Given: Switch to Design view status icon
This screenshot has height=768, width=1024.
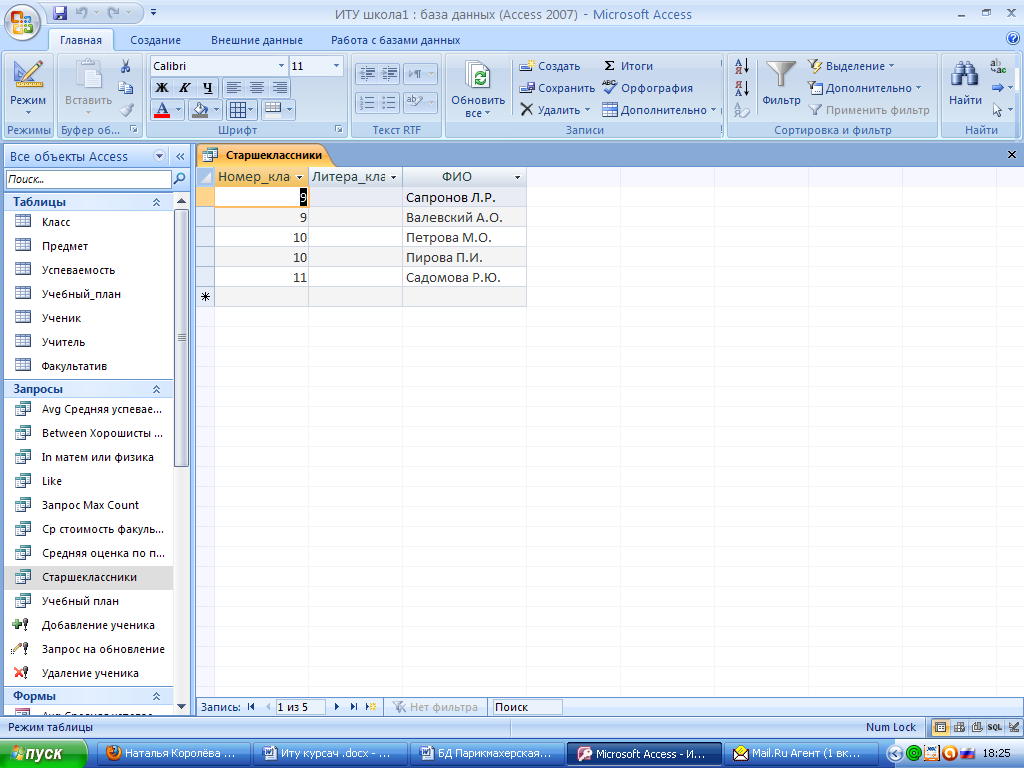Looking at the screenshot, I should tap(1014, 727).
